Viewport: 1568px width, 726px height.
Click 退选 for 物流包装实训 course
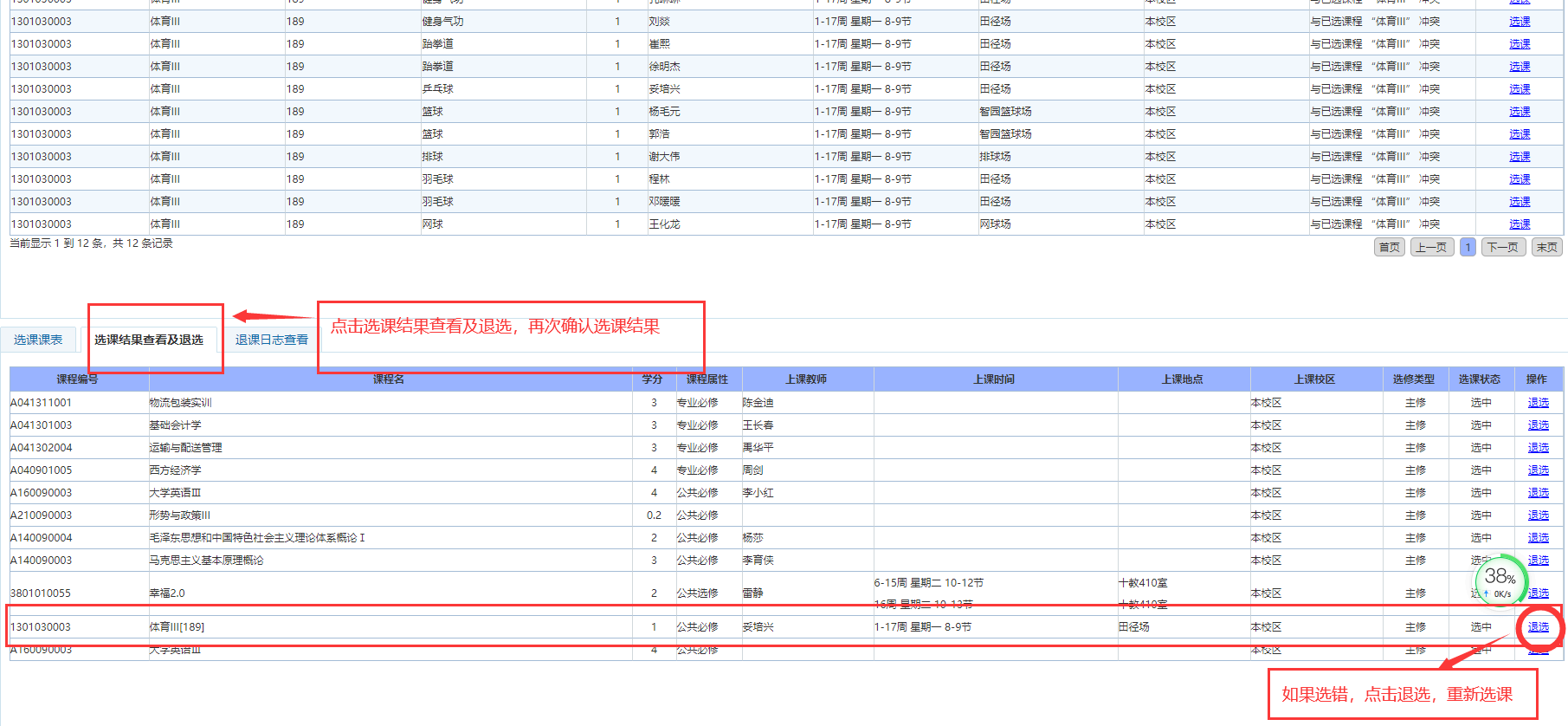[x=1539, y=403]
